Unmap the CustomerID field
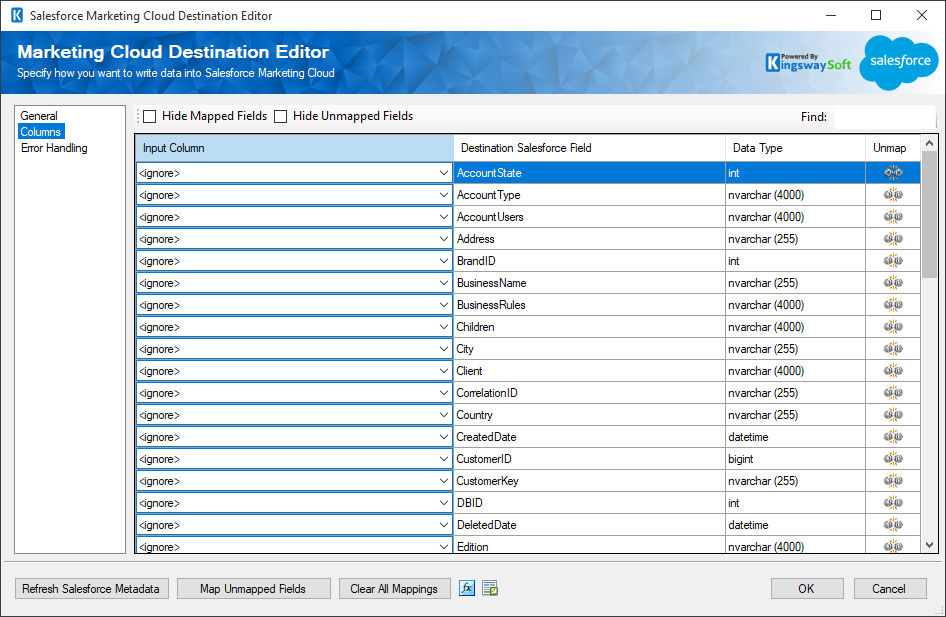Screen dimensions: 946x617 coord(893,459)
